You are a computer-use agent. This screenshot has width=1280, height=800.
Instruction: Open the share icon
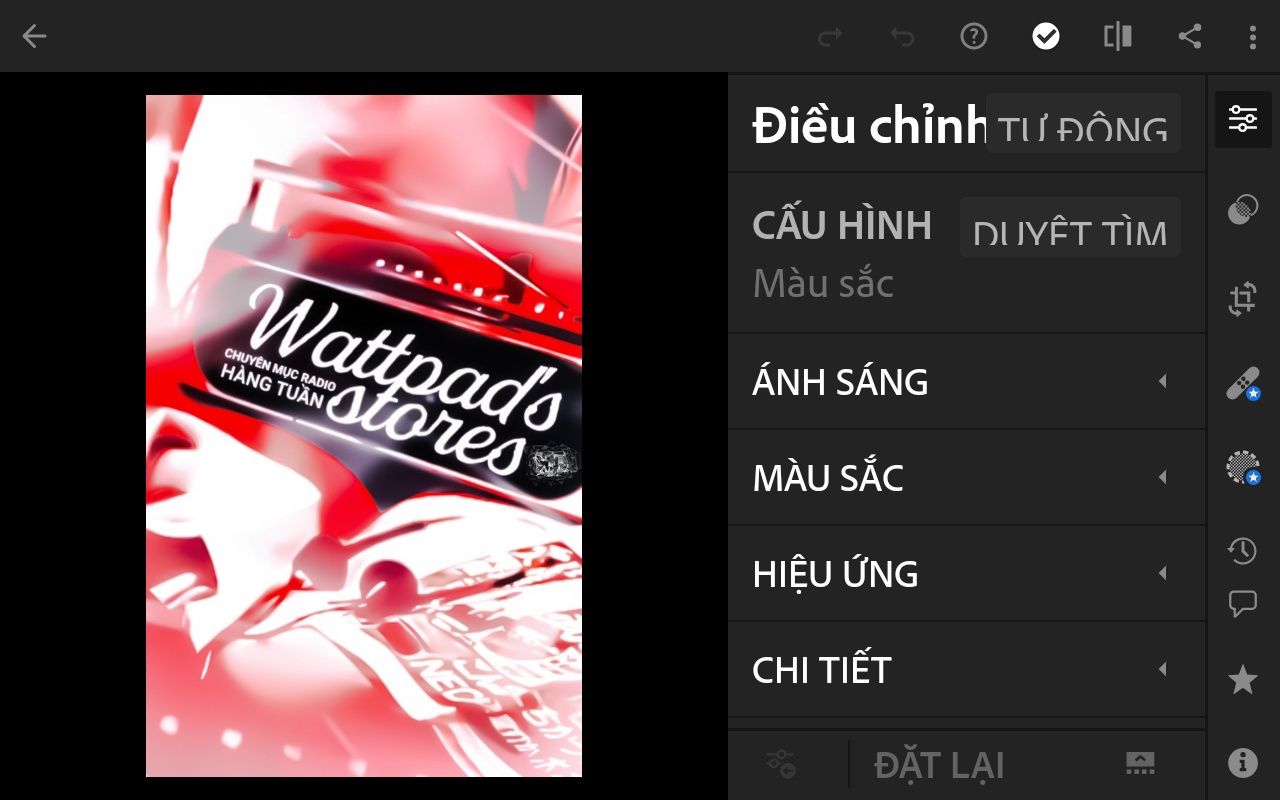[1189, 37]
